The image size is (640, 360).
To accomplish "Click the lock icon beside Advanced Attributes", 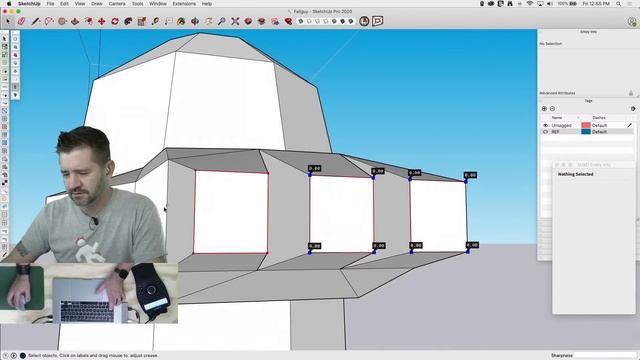I will 631,93.
